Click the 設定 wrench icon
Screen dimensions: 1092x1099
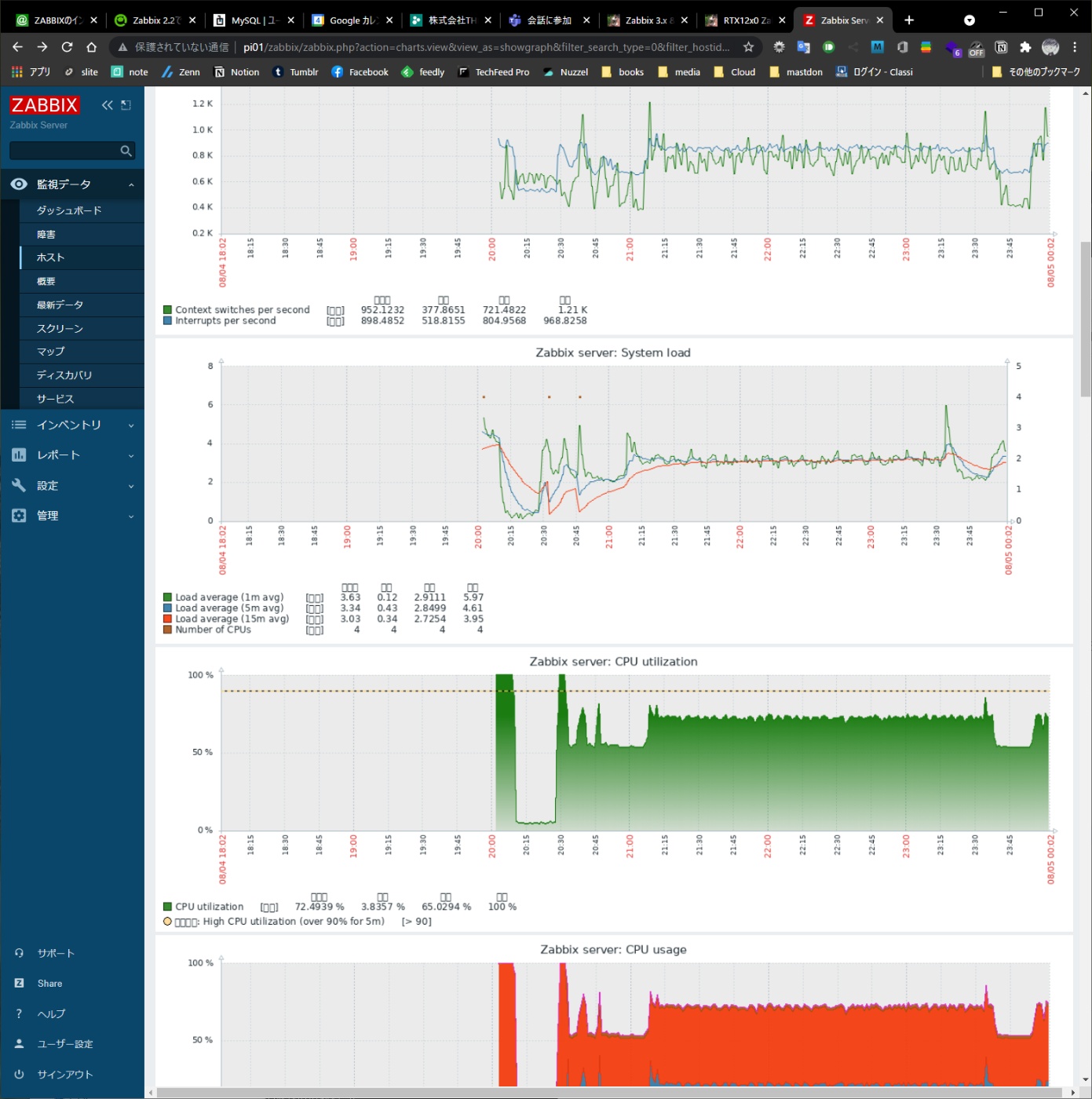[x=19, y=486]
